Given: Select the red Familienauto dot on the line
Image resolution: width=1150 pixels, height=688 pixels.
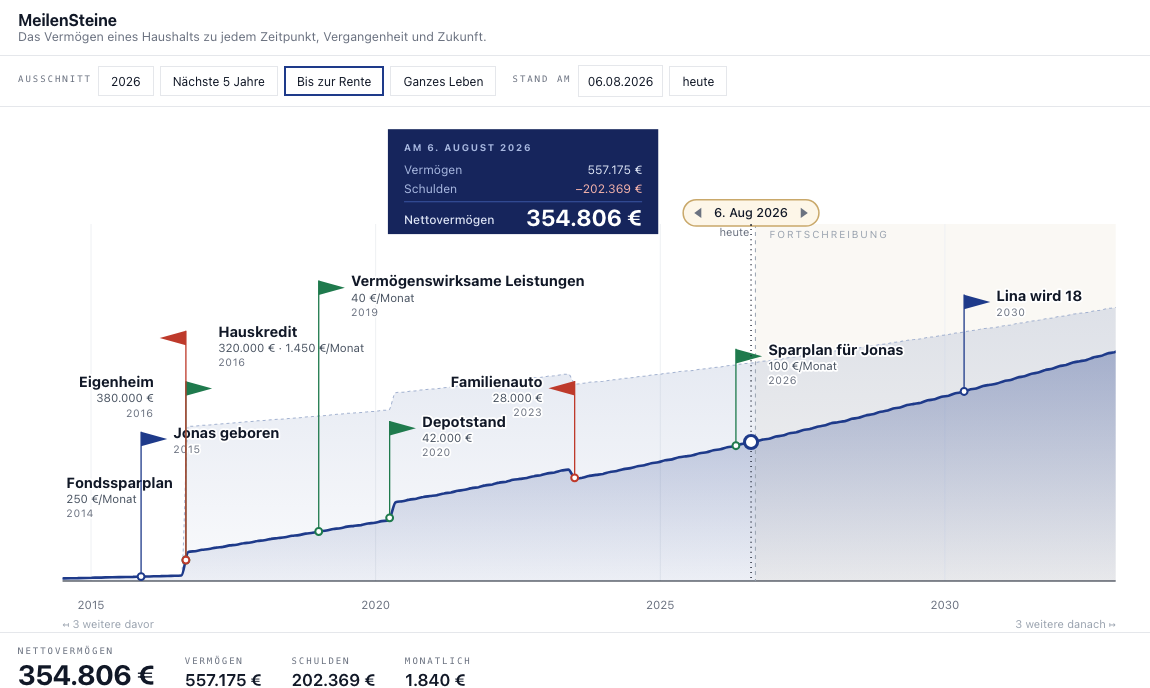Looking at the screenshot, I should click(x=574, y=477).
